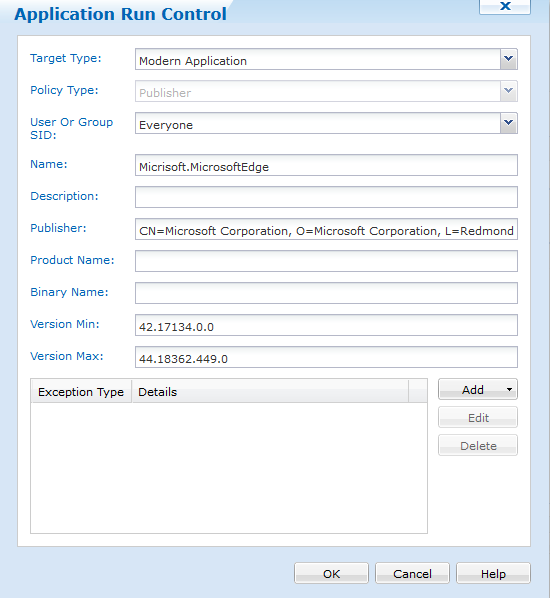Click the Binary Name input box
The image size is (550, 598).
coord(326,293)
